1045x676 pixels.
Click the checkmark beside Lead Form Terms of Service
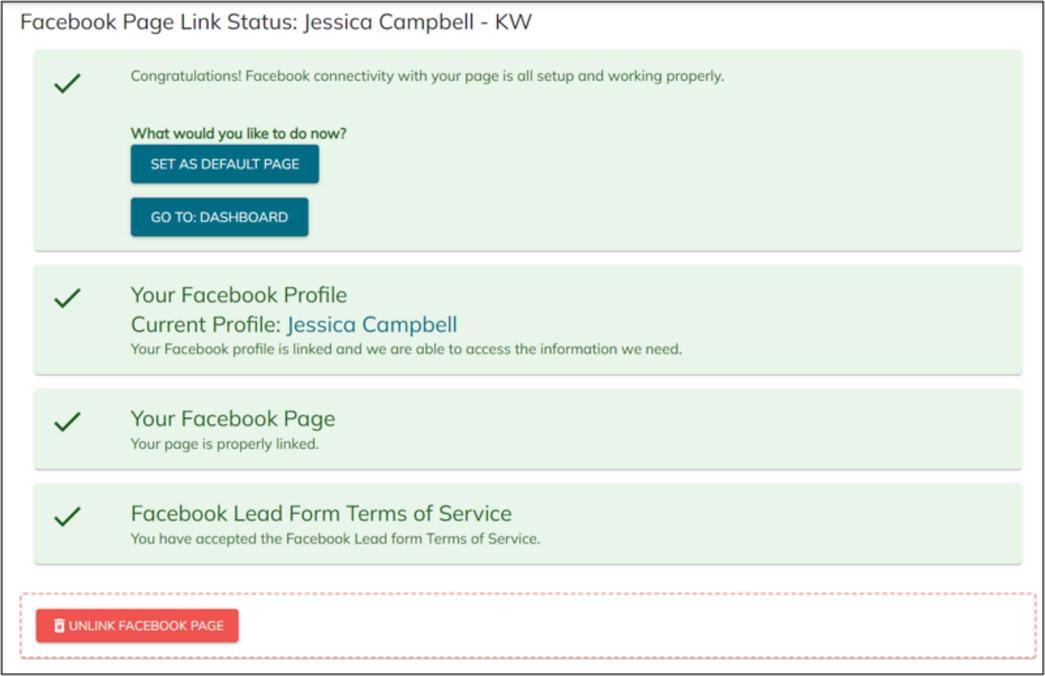point(67,515)
